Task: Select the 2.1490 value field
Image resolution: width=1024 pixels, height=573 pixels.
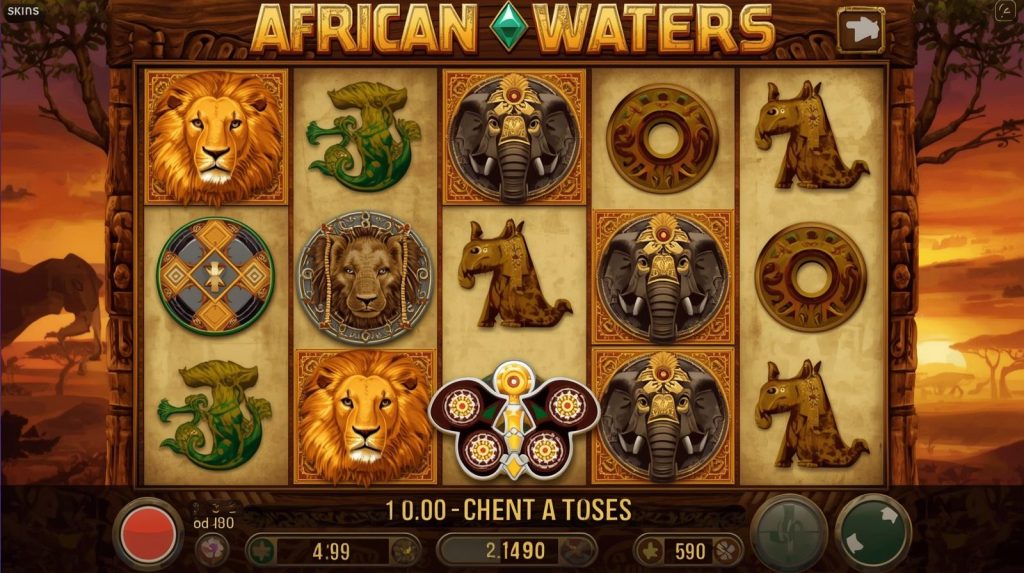Action: (517, 550)
